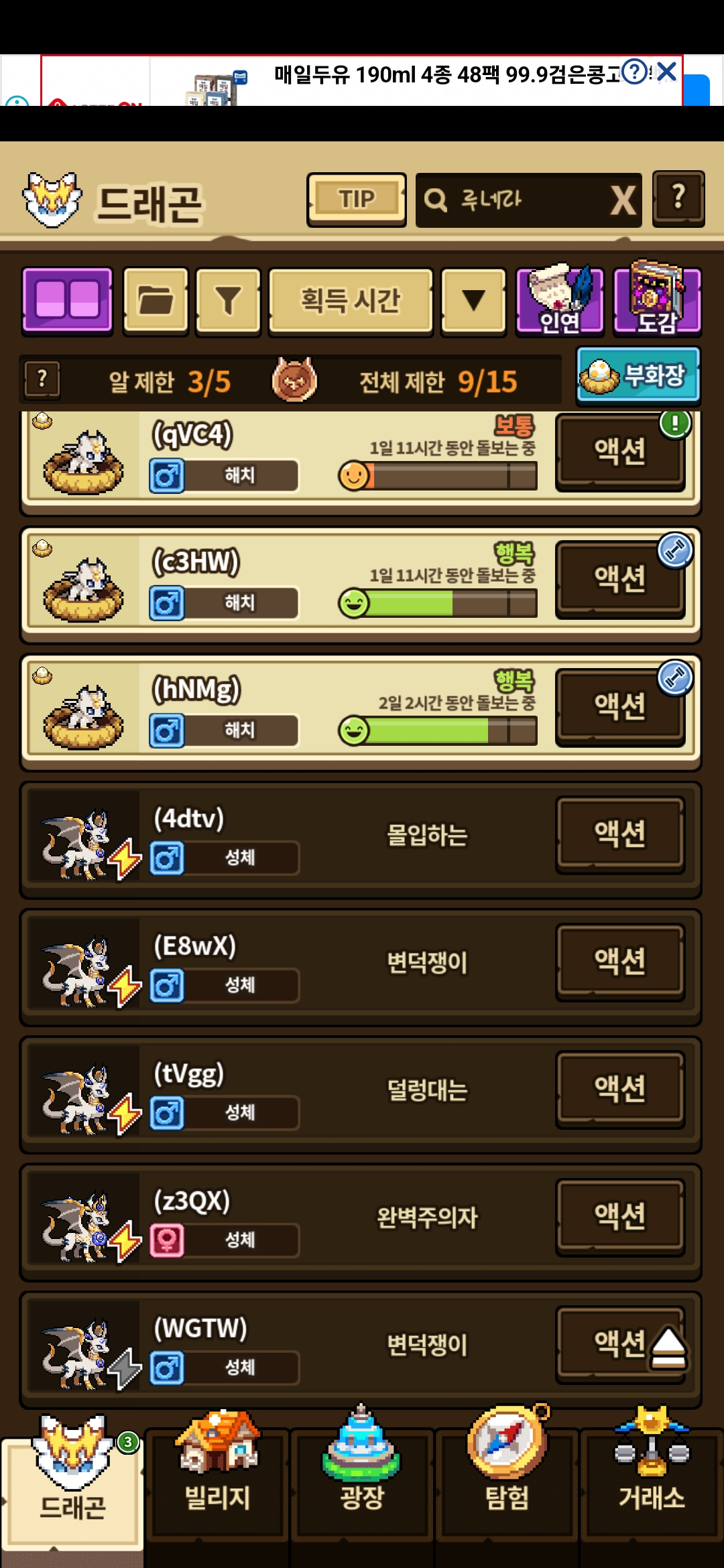Switch to the 빌리지 tab
724x1568 pixels.
click(217, 1473)
